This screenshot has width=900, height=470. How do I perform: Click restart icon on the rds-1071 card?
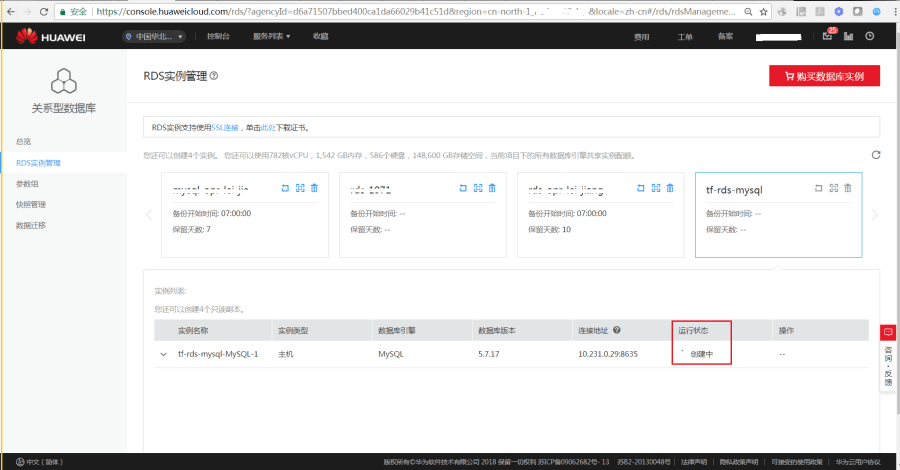pyautogui.click(x=463, y=188)
